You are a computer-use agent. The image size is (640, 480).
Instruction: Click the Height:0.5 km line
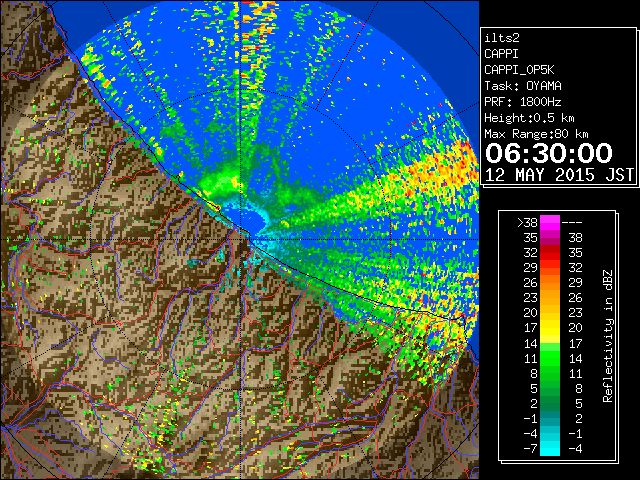click(x=529, y=118)
